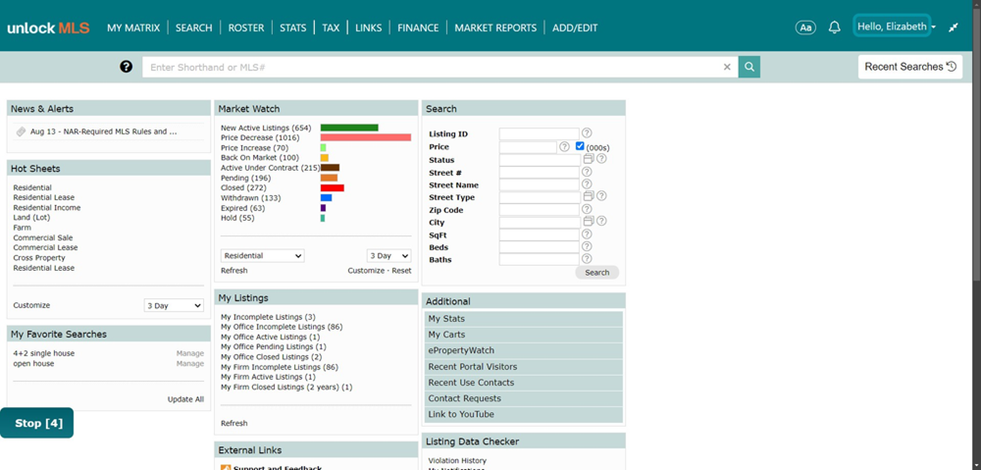The image size is (981, 470).
Task: Open Link to YouTube
Action: tap(524, 414)
